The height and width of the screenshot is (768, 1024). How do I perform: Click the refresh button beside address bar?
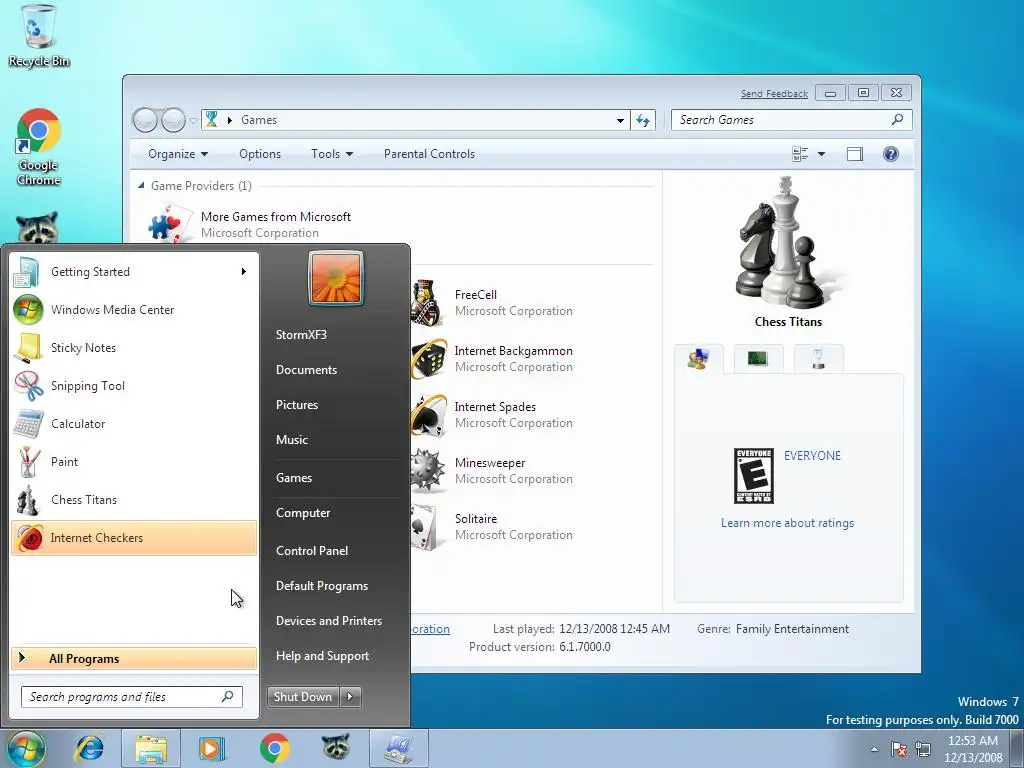click(643, 120)
